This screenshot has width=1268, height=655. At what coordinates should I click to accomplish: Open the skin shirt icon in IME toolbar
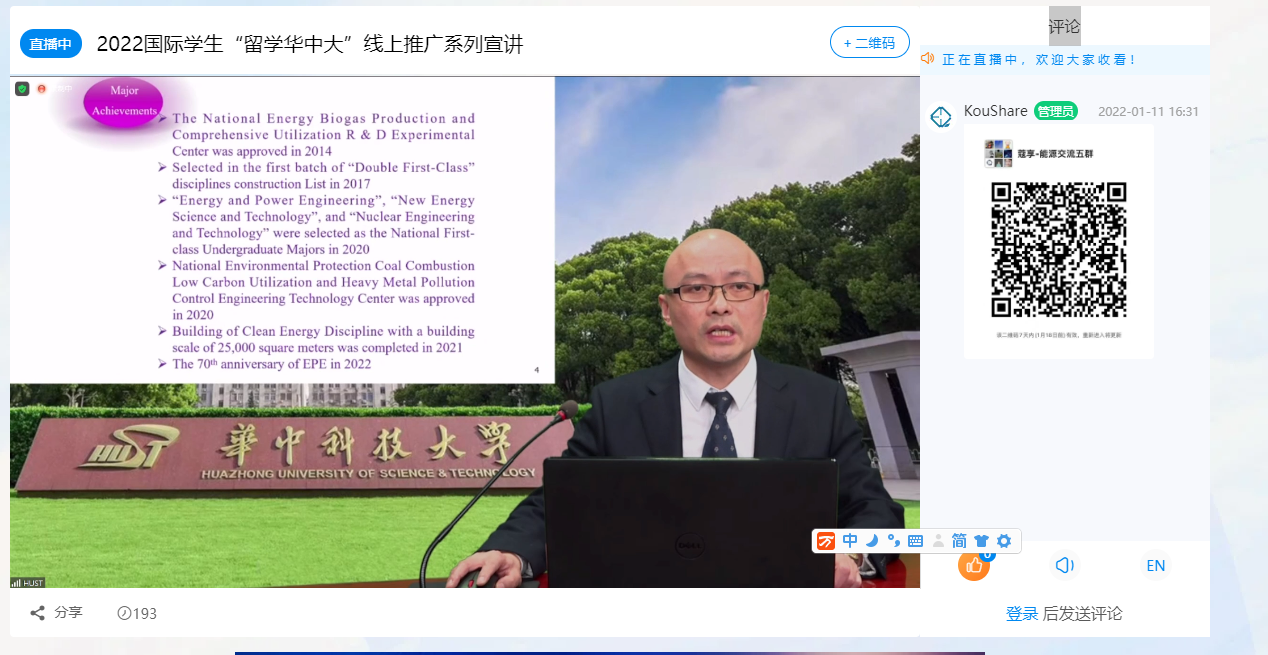tap(981, 541)
